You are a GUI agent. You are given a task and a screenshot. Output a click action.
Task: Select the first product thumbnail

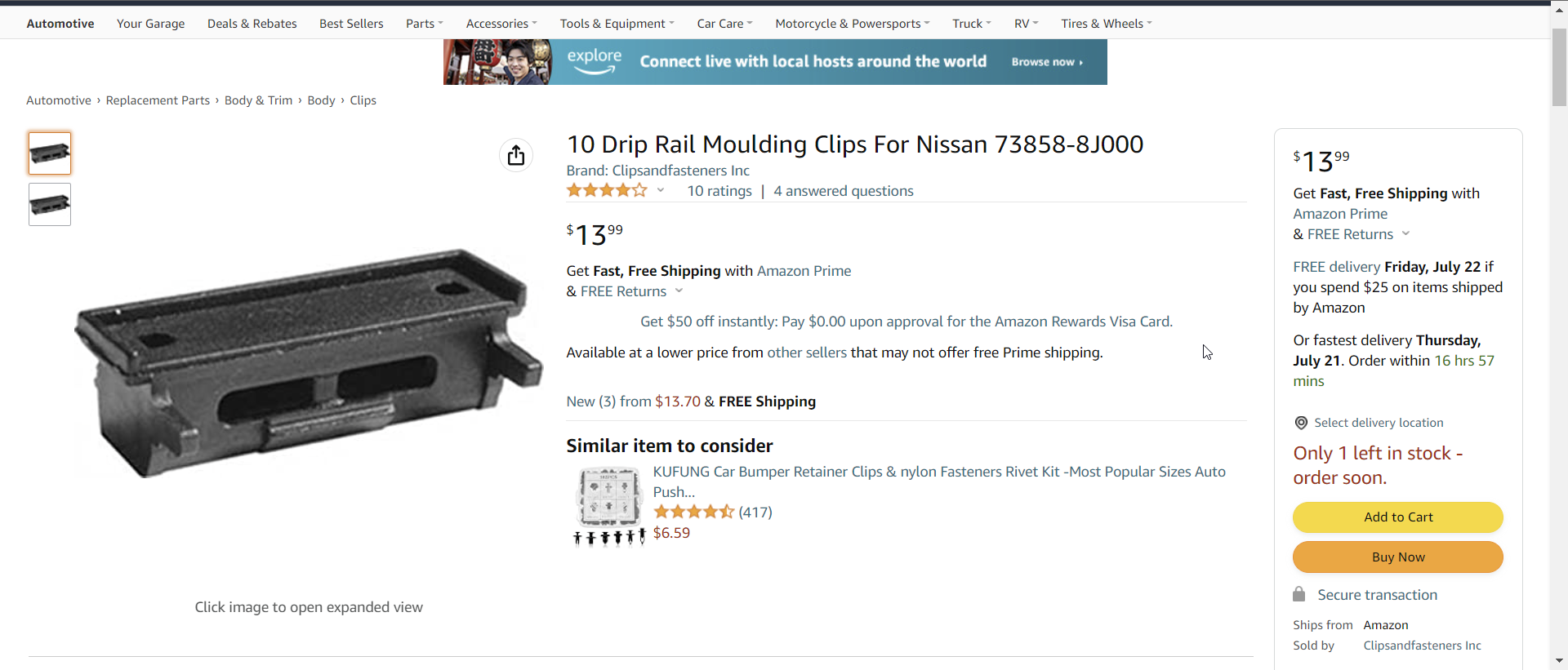50,153
